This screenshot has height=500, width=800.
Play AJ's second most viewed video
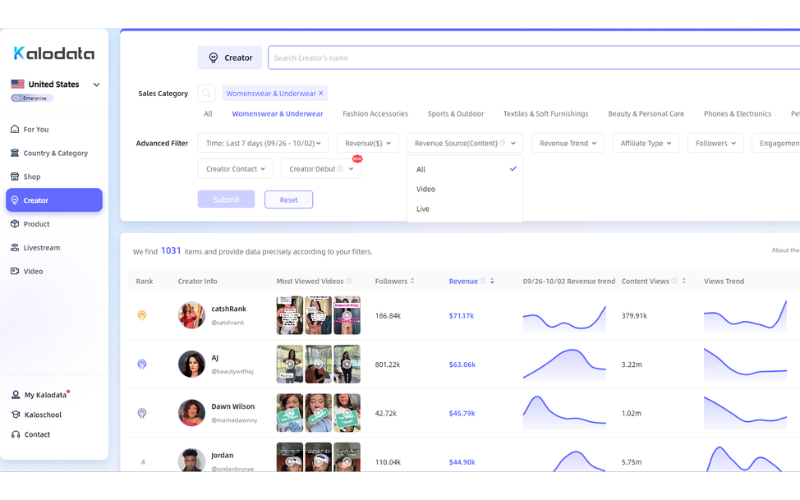coord(318,364)
